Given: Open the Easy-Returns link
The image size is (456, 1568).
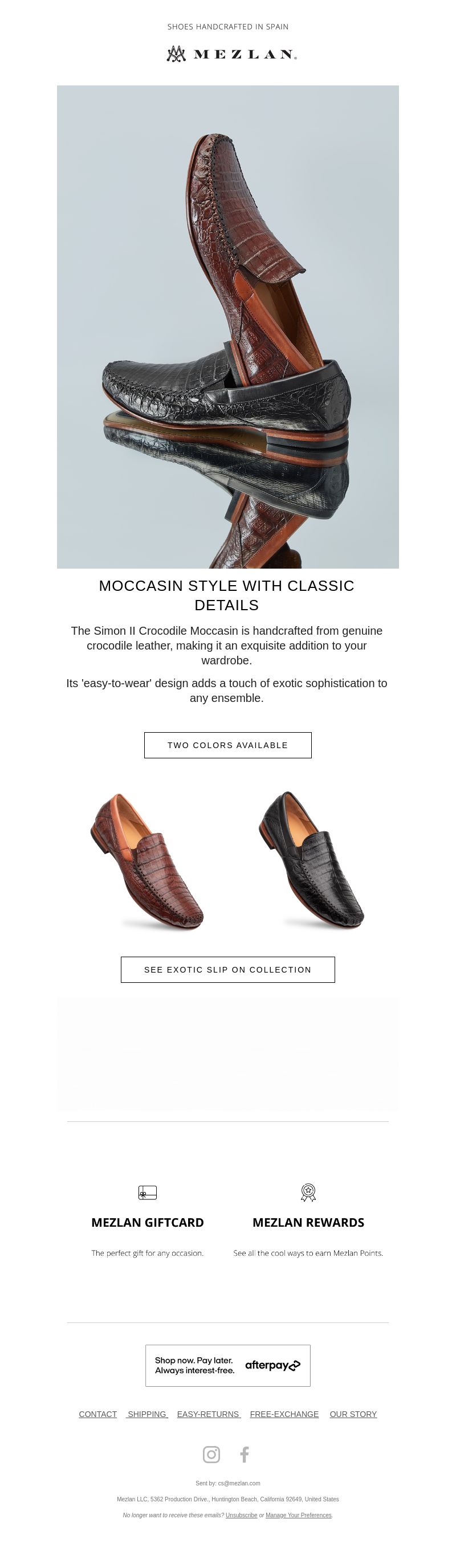Looking at the screenshot, I should [209, 1414].
